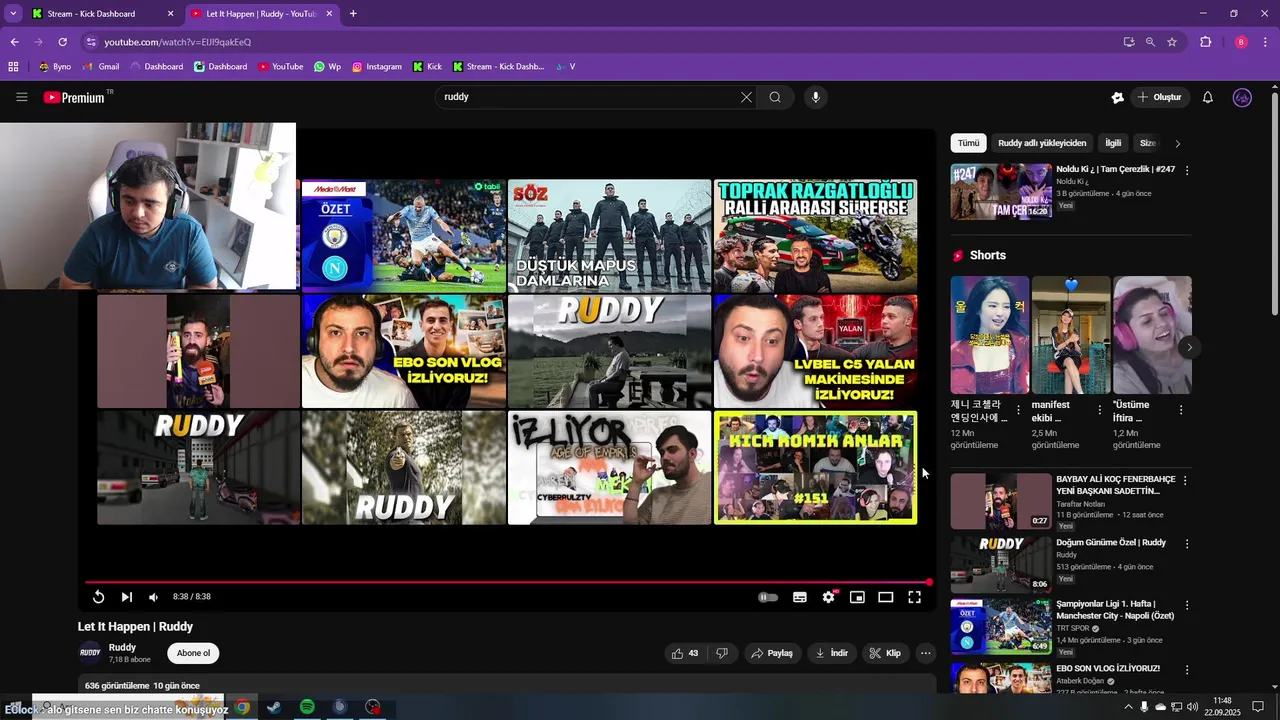Click the icon left of Oluştur

[x=1118, y=97]
